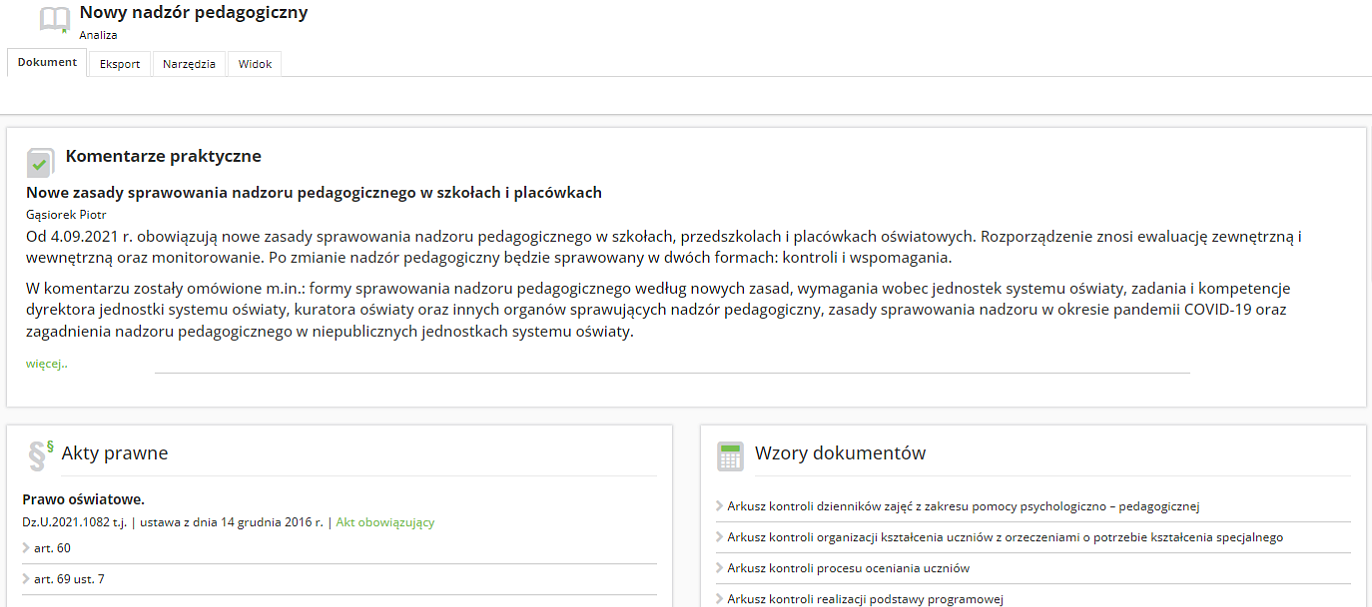The width and height of the screenshot is (1372, 607).
Task: Open Arkusz kontroli realizacji podstawy programowej
Action: coord(865,599)
